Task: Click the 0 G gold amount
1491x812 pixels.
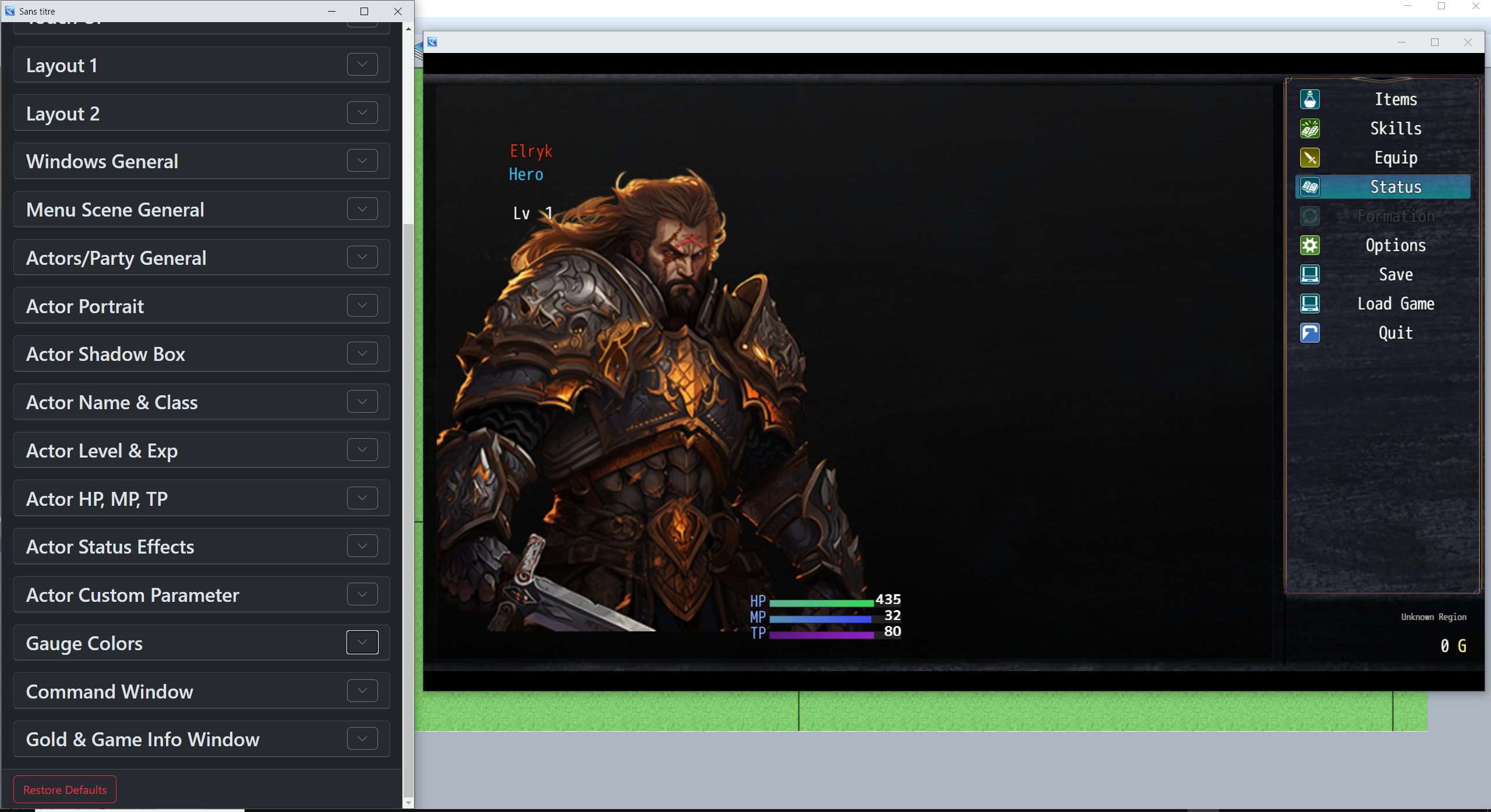Action: coord(1453,646)
